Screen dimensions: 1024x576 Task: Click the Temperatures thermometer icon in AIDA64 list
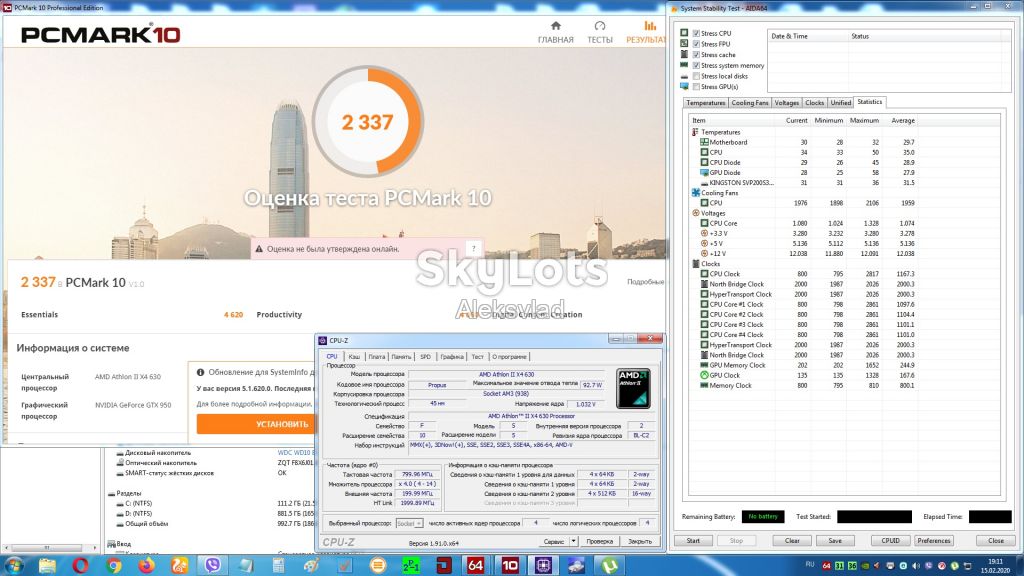(695, 132)
